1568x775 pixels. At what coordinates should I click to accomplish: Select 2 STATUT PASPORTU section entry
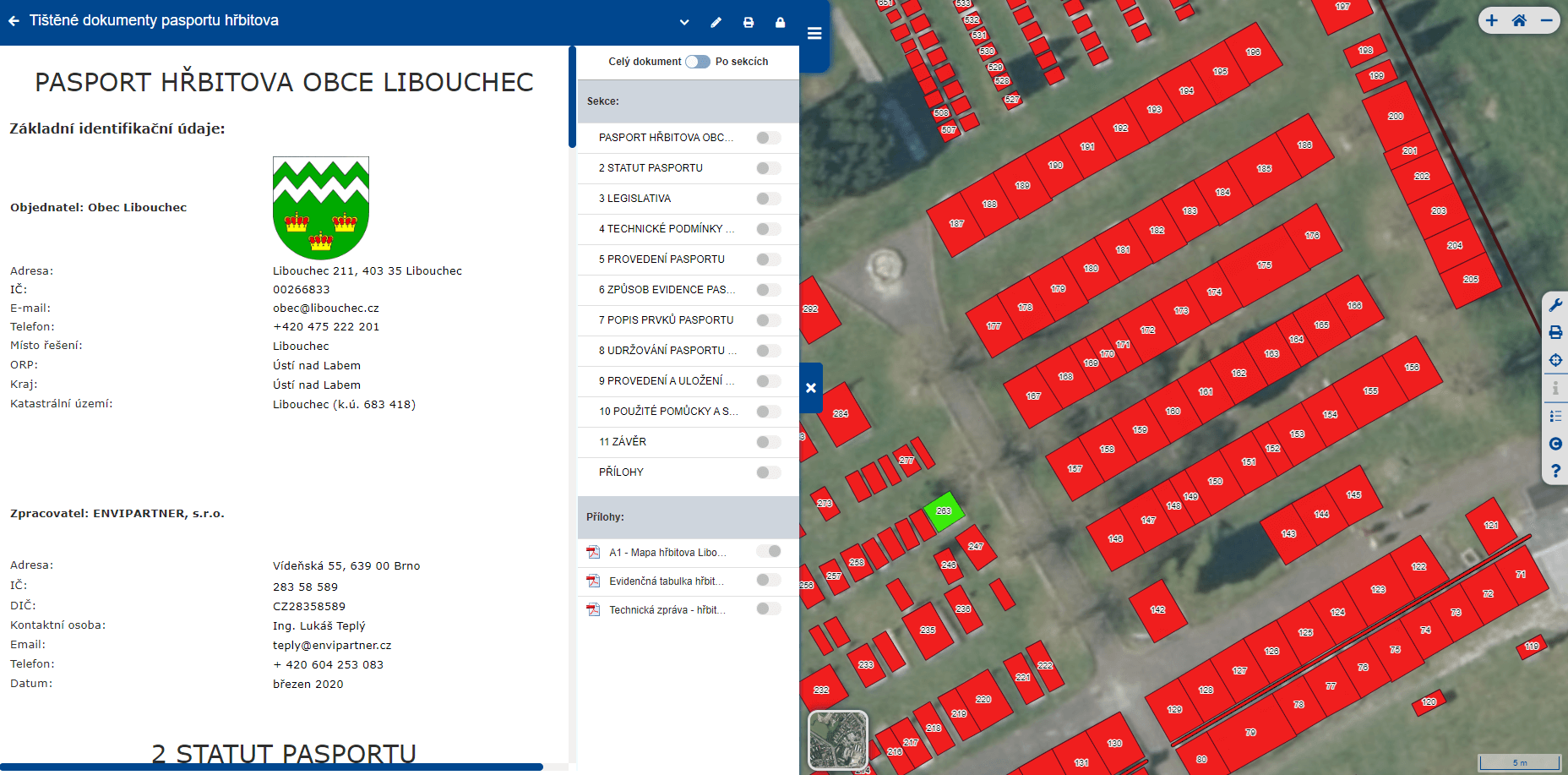[x=651, y=168]
